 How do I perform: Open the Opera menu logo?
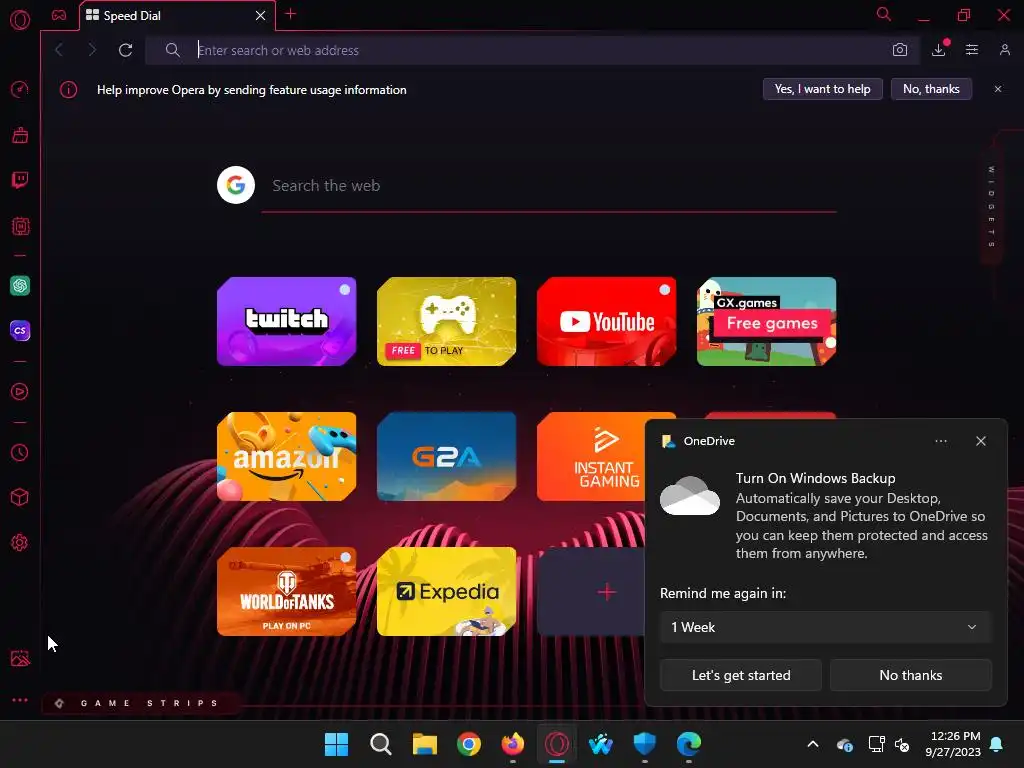pyautogui.click(x=20, y=20)
